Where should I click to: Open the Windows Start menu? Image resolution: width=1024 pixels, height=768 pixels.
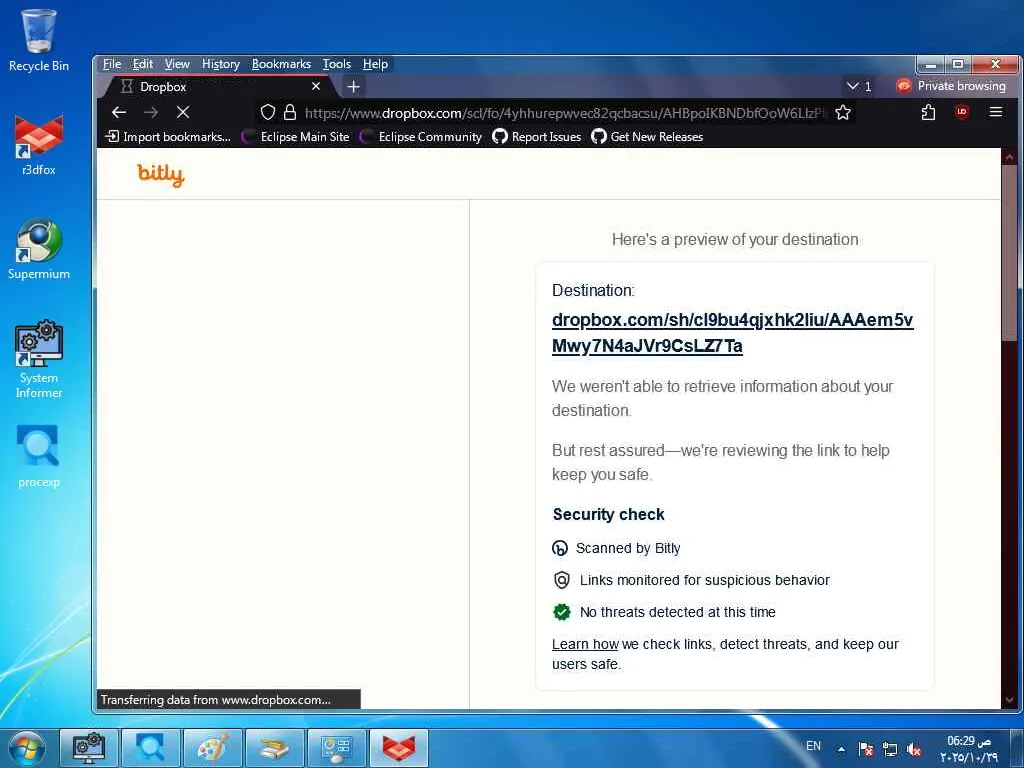[25, 748]
